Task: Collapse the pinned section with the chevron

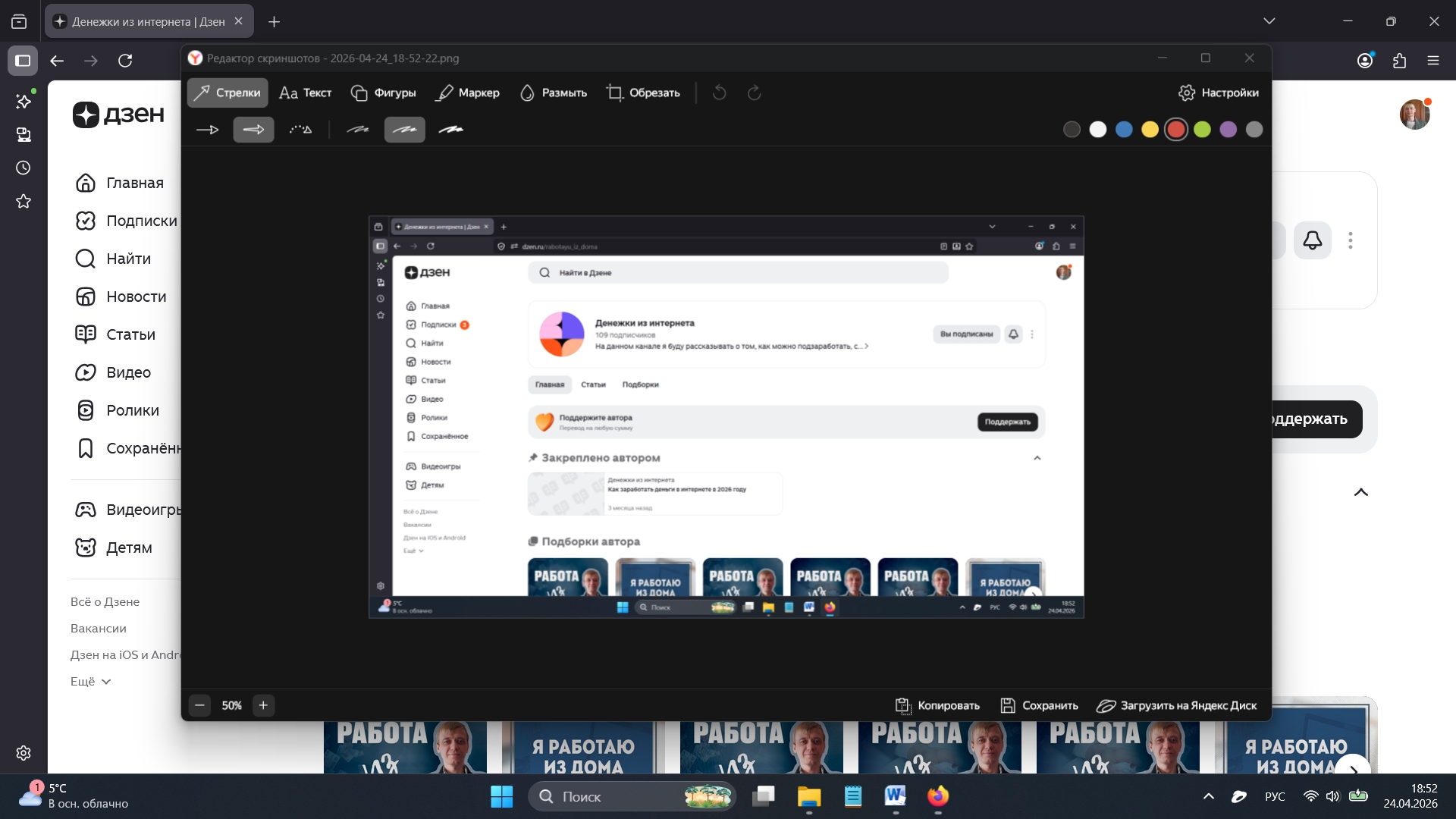Action: (1361, 492)
